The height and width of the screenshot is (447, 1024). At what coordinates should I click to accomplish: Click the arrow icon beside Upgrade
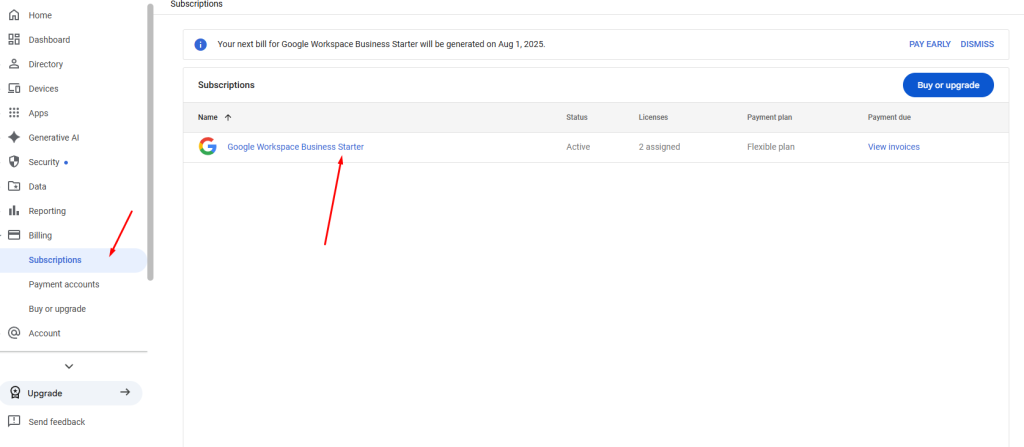(125, 393)
